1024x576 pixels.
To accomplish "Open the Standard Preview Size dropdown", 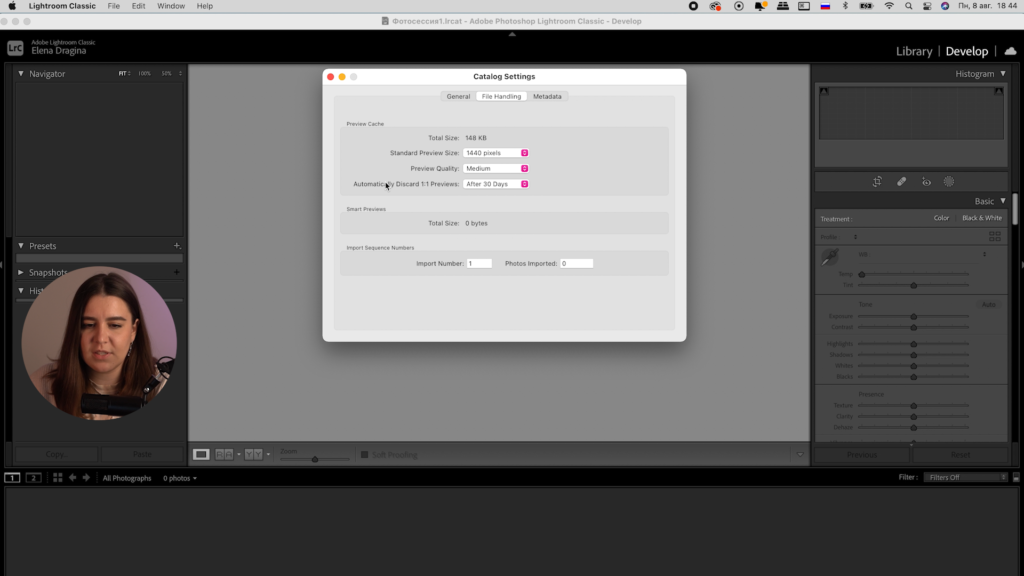I will click(496, 153).
